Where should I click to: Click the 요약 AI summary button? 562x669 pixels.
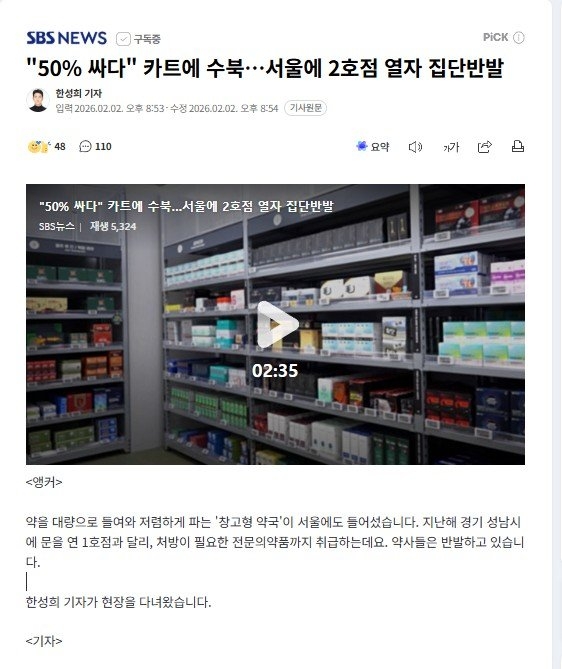373,146
